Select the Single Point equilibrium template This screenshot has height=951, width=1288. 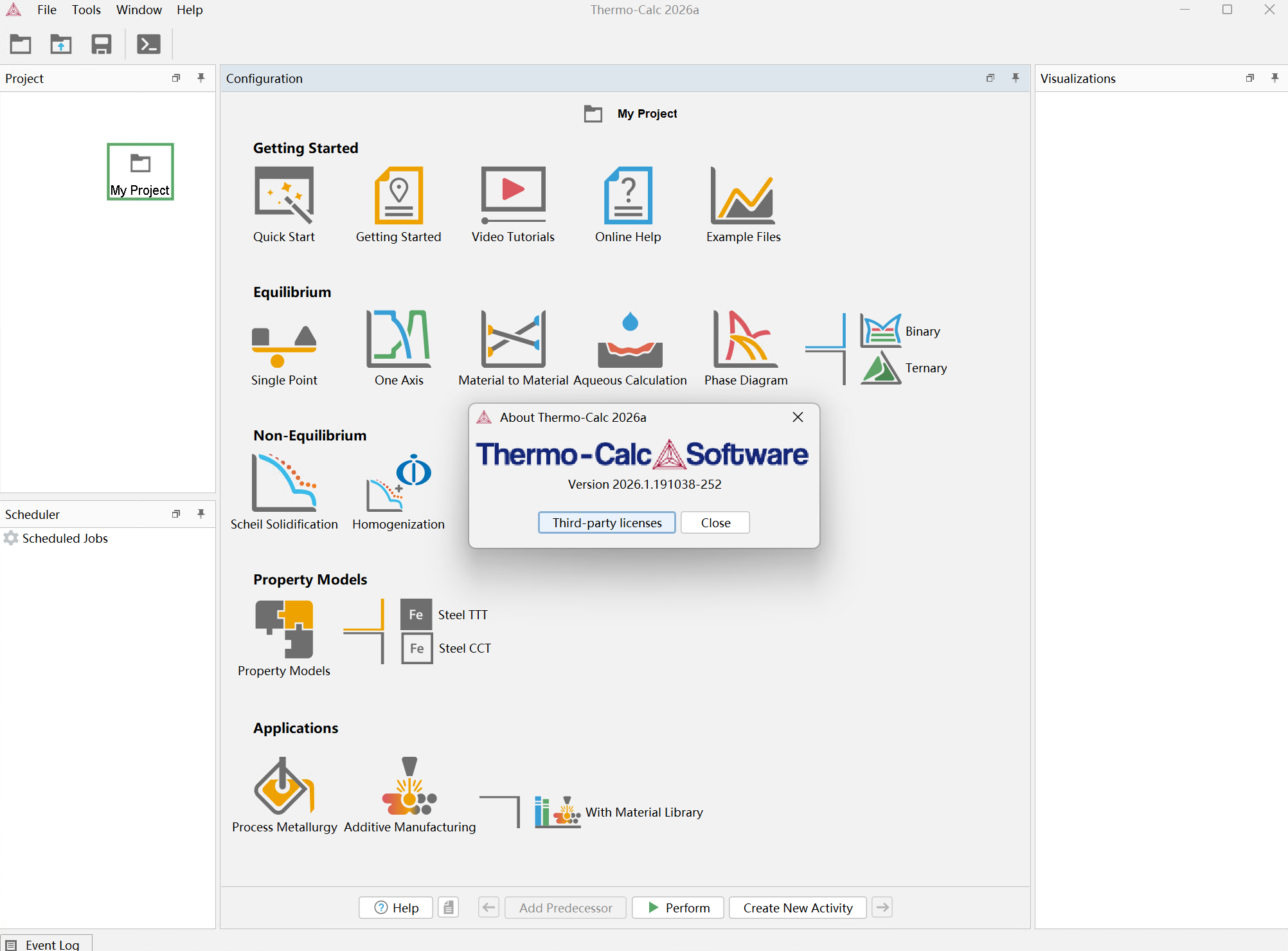point(284,345)
